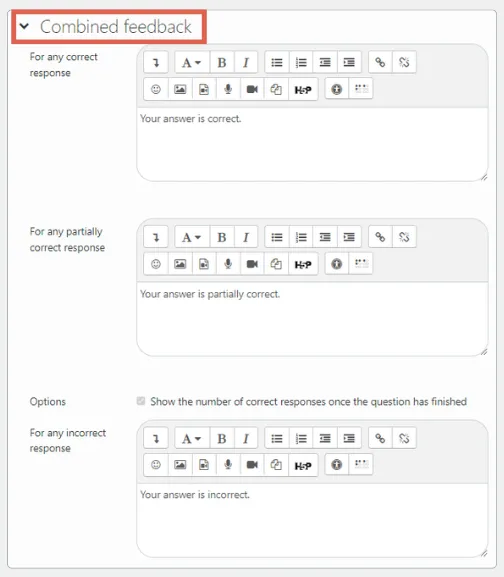
Task: Insert media file in partially correct editor
Action: 204,264
